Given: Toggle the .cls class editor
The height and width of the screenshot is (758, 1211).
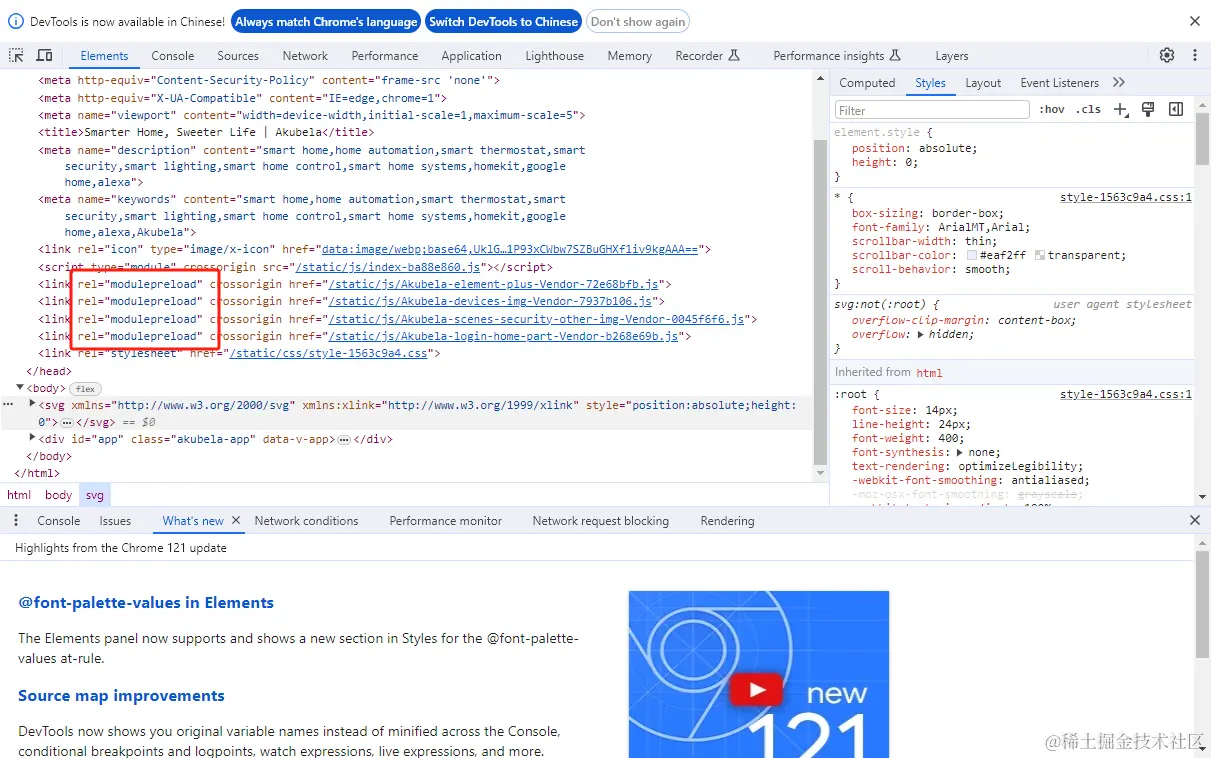Looking at the screenshot, I should 1088,110.
